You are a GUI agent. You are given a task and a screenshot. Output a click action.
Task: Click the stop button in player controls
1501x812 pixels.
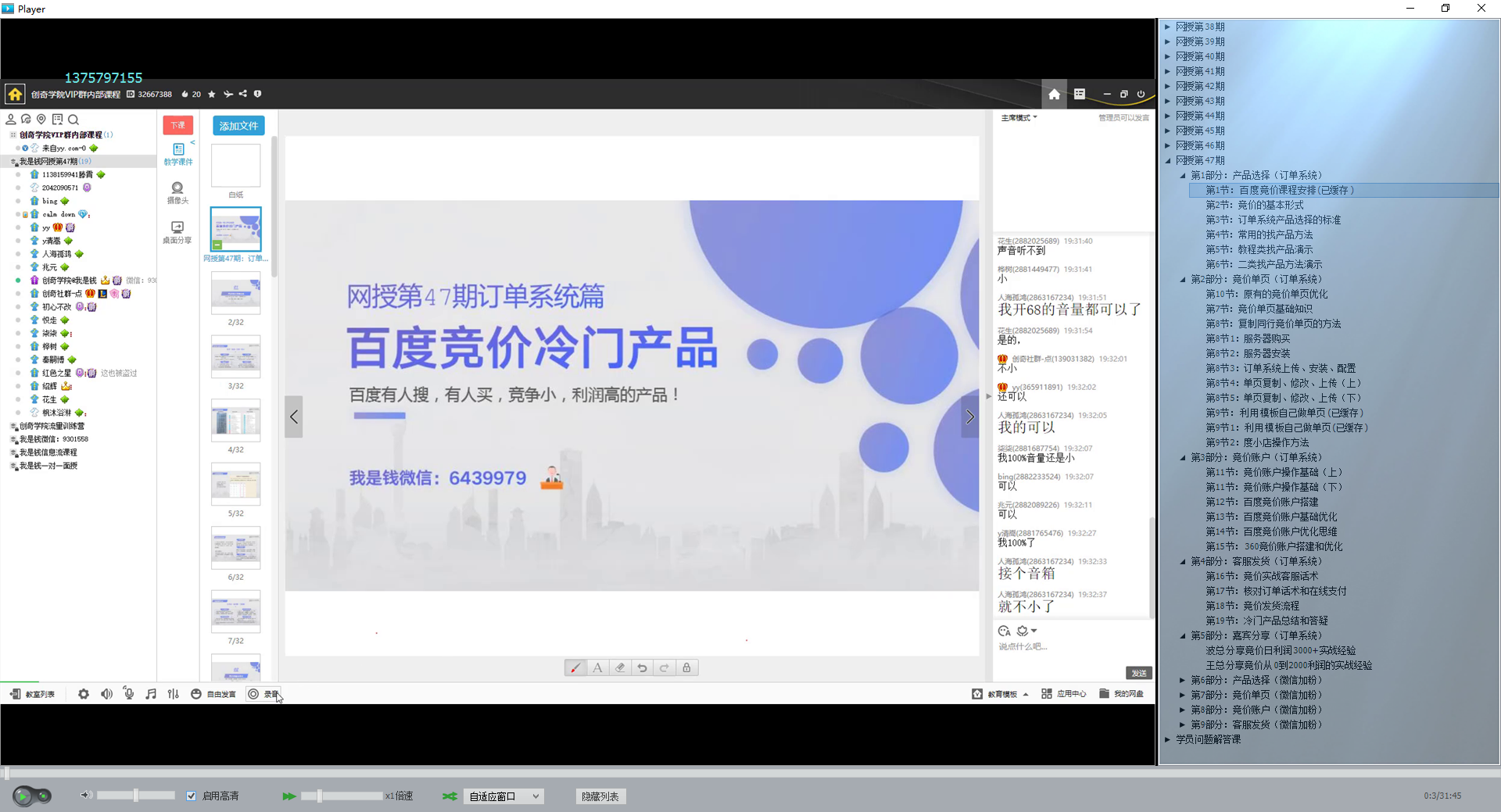[x=44, y=796]
